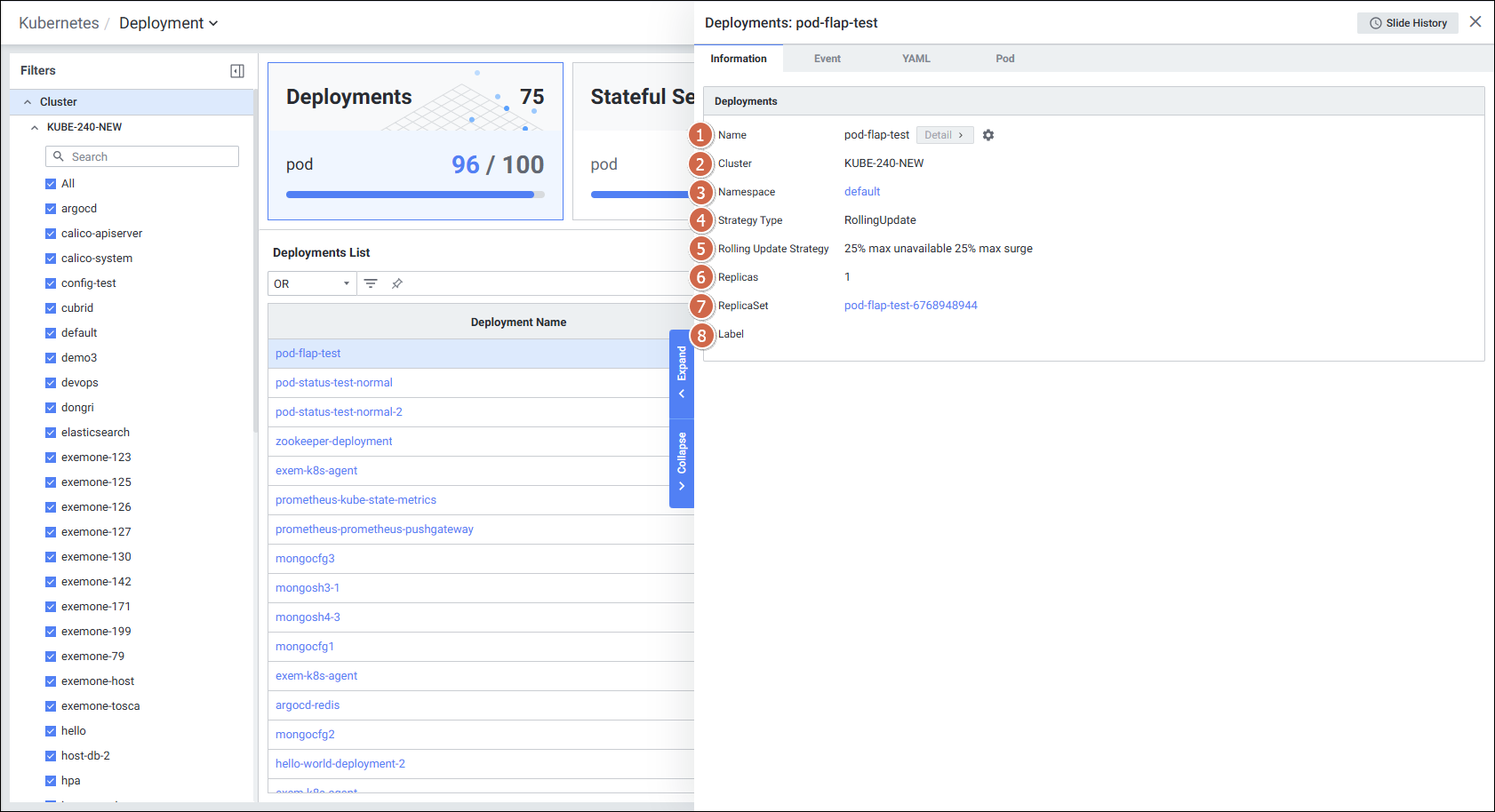Click the filter lines icon
The image size is (1495, 812).
pos(371,283)
